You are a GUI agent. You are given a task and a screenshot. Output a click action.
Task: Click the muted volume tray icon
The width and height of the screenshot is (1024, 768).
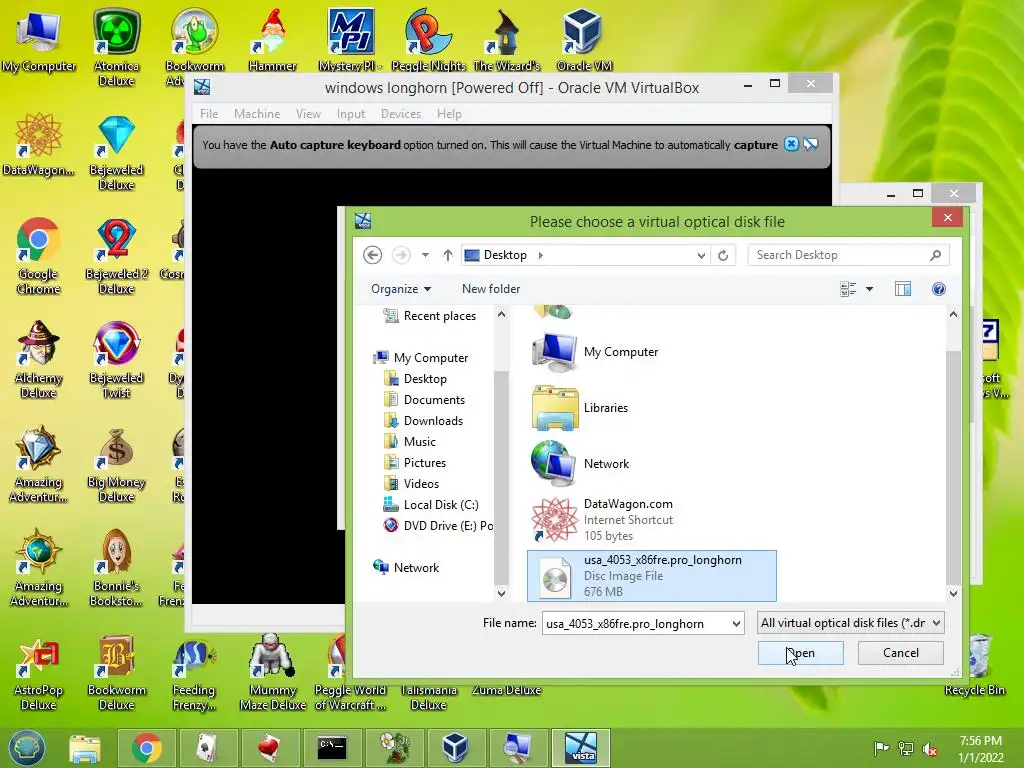[x=930, y=749]
